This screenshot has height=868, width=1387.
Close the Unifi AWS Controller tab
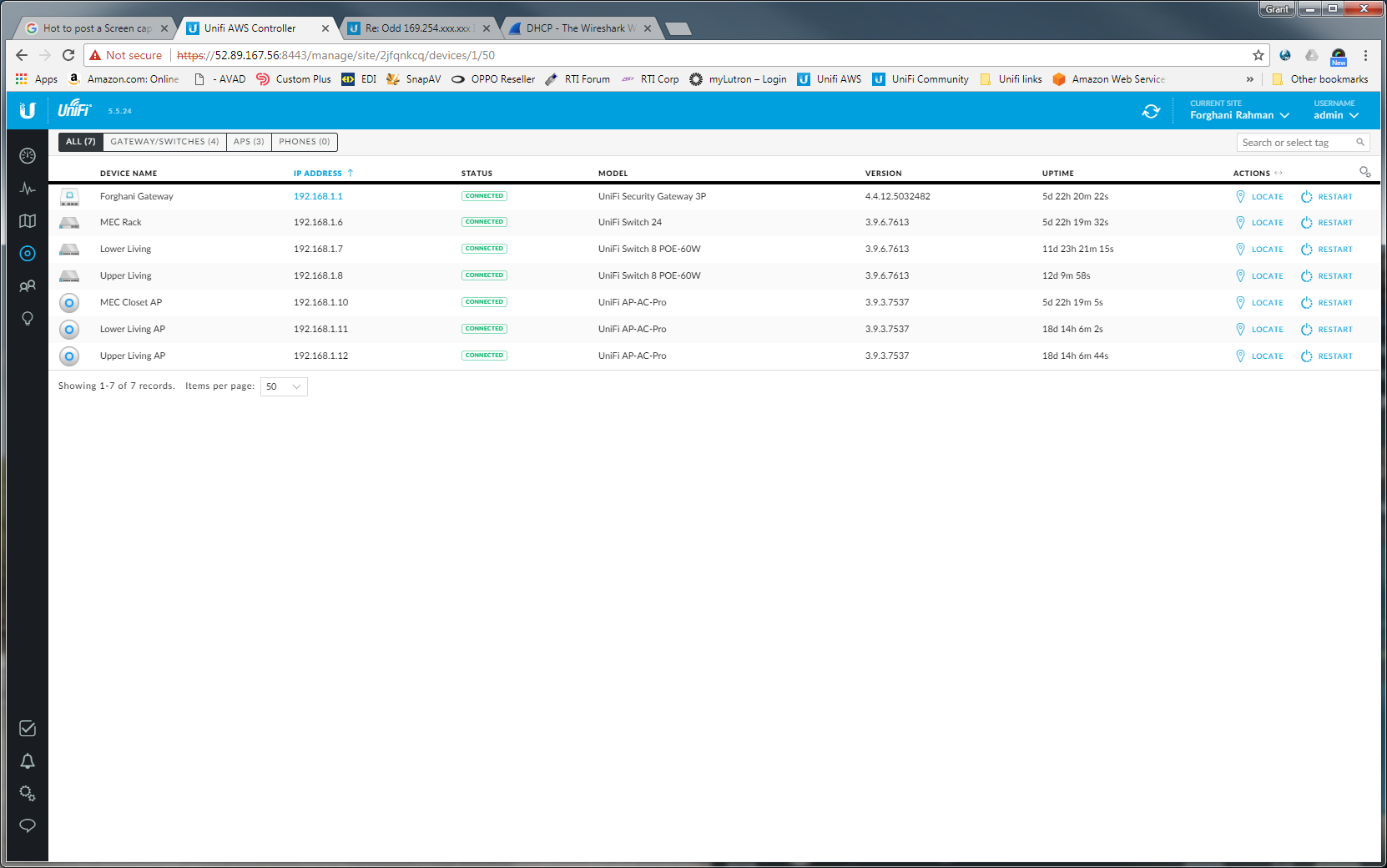click(x=325, y=28)
